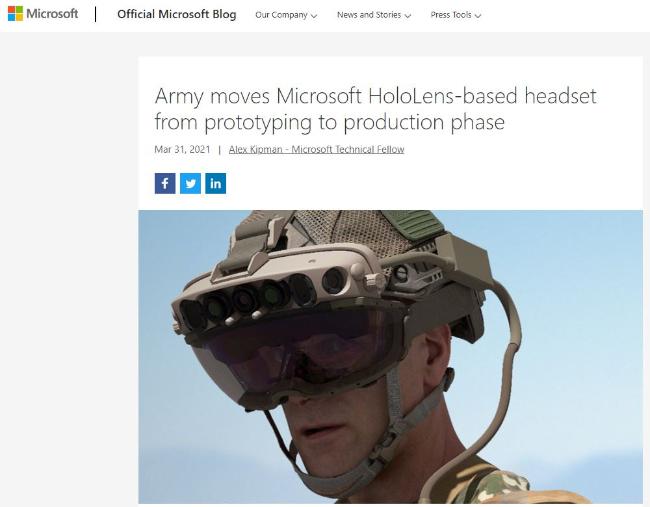This screenshot has width=650, height=507.
Task: Open the Press Tools menu
Action: [456, 15]
